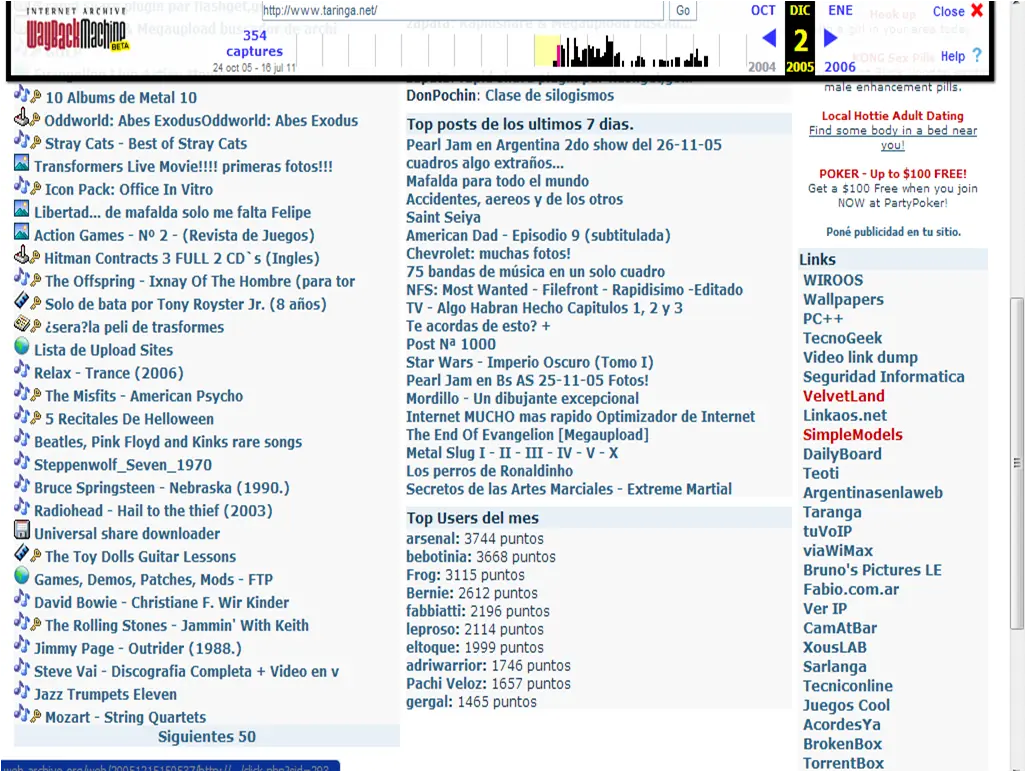Open the Icon Pack: Office In Vitro post
1026x772 pixels.
(x=129, y=190)
